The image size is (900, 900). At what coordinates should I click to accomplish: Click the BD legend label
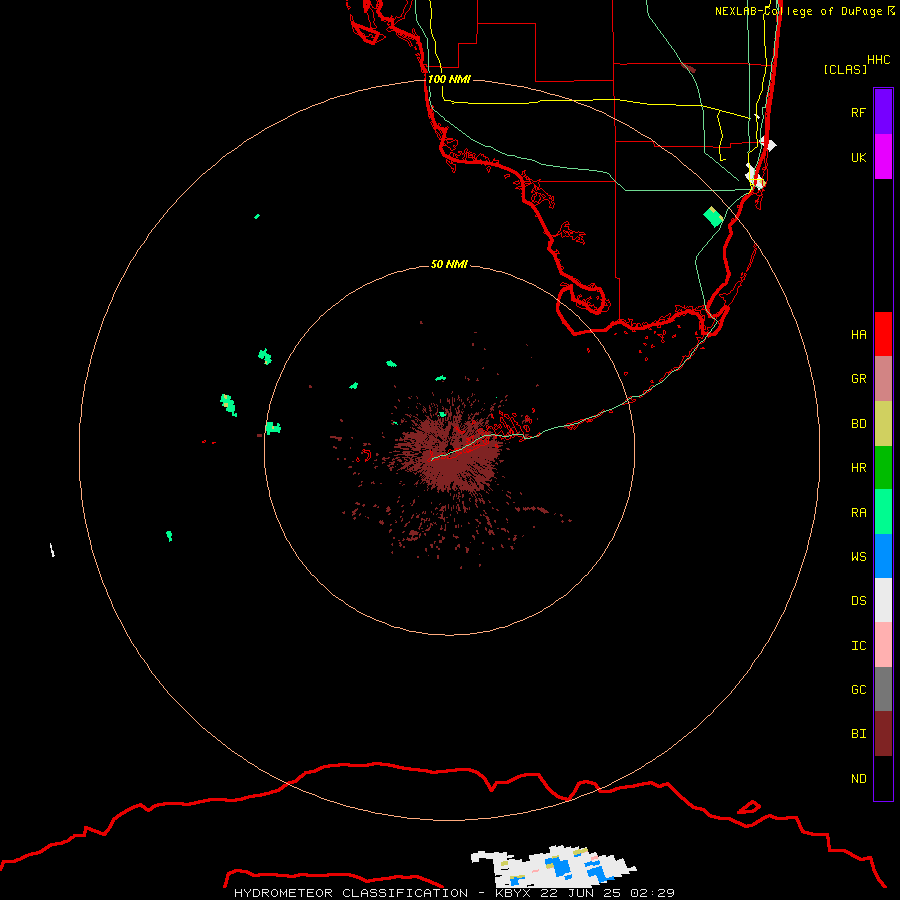pos(859,424)
